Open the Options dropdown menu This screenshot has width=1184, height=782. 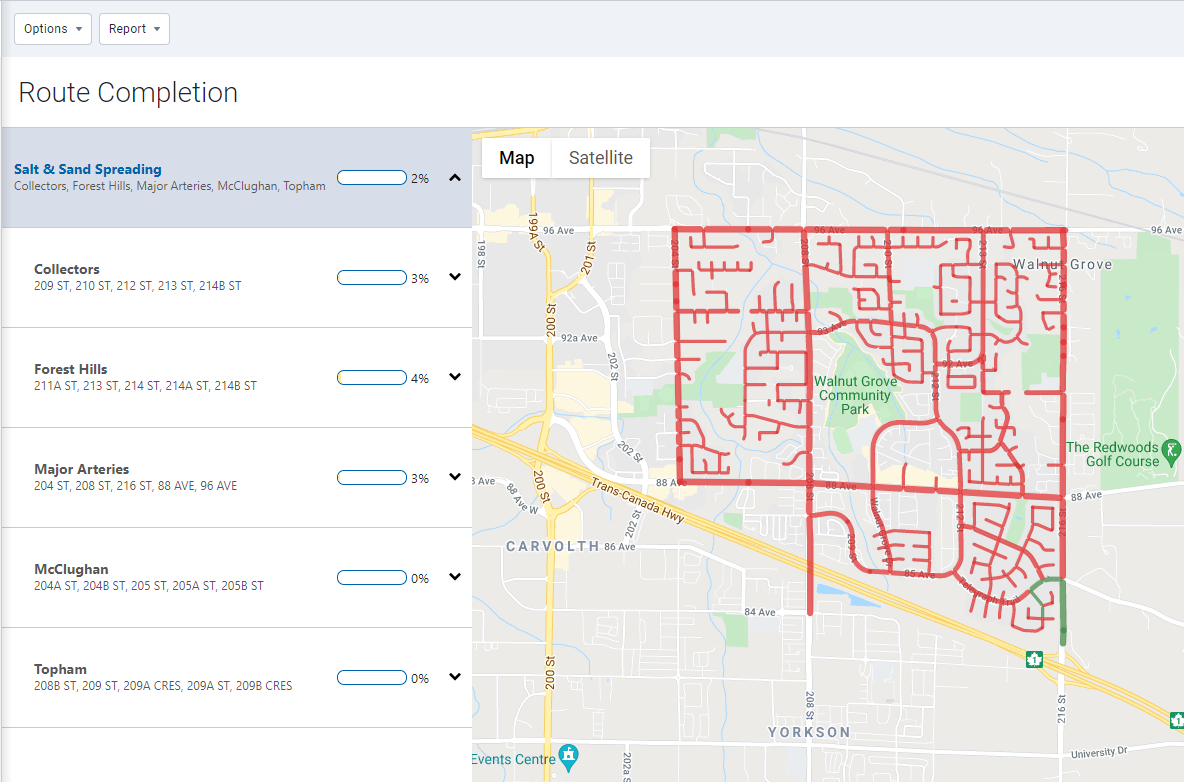point(53,29)
